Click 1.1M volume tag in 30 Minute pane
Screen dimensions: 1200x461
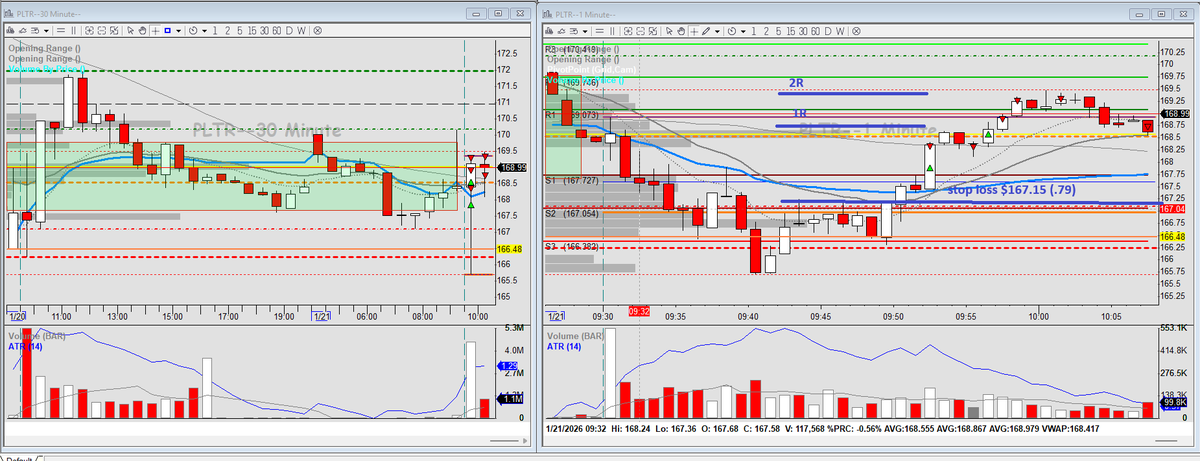pyautogui.click(x=511, y=398)
